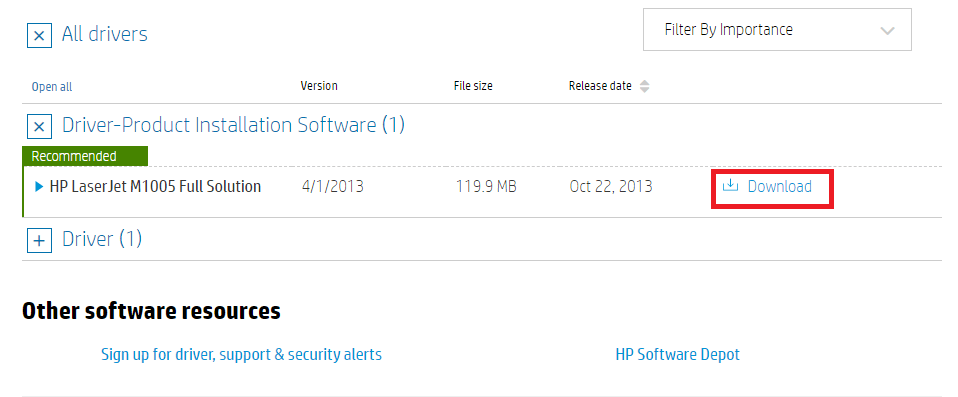Viewport: 958px width, 397px height.
Task: Click the All drivers heading text
Action: (104, 34)
